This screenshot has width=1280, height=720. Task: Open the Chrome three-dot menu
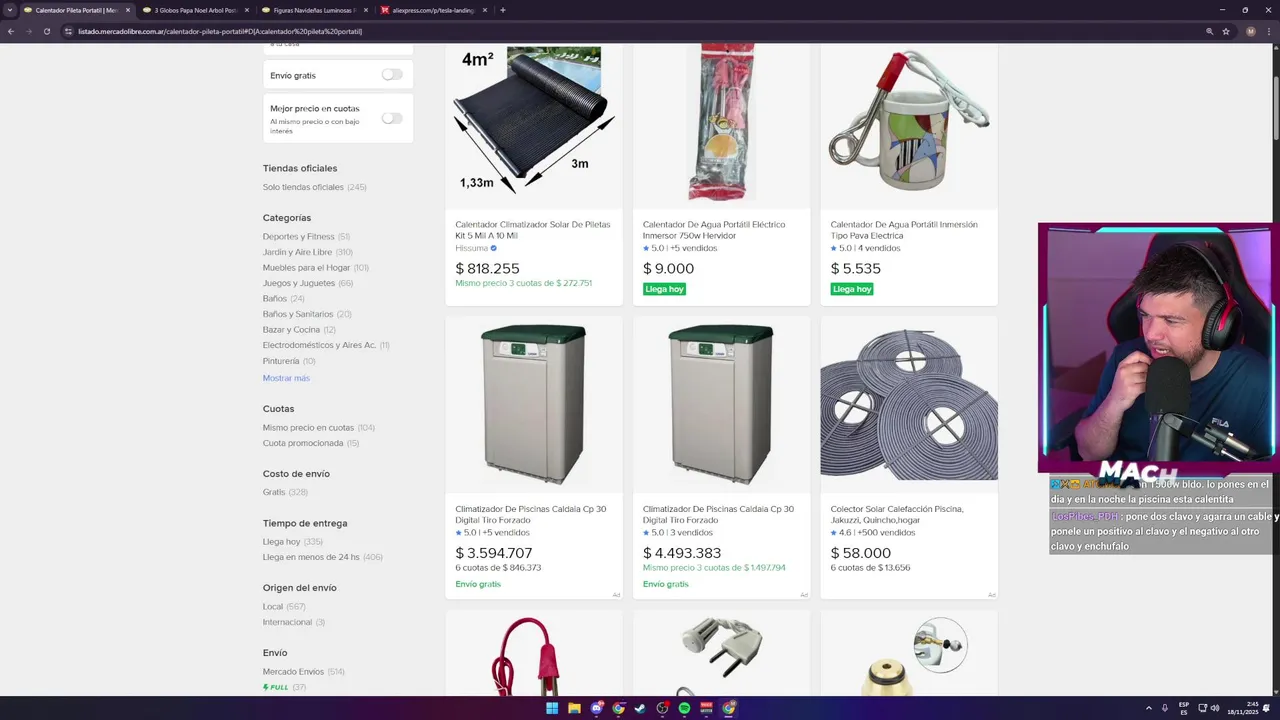pyautogui.click(x=1268, y=31)
